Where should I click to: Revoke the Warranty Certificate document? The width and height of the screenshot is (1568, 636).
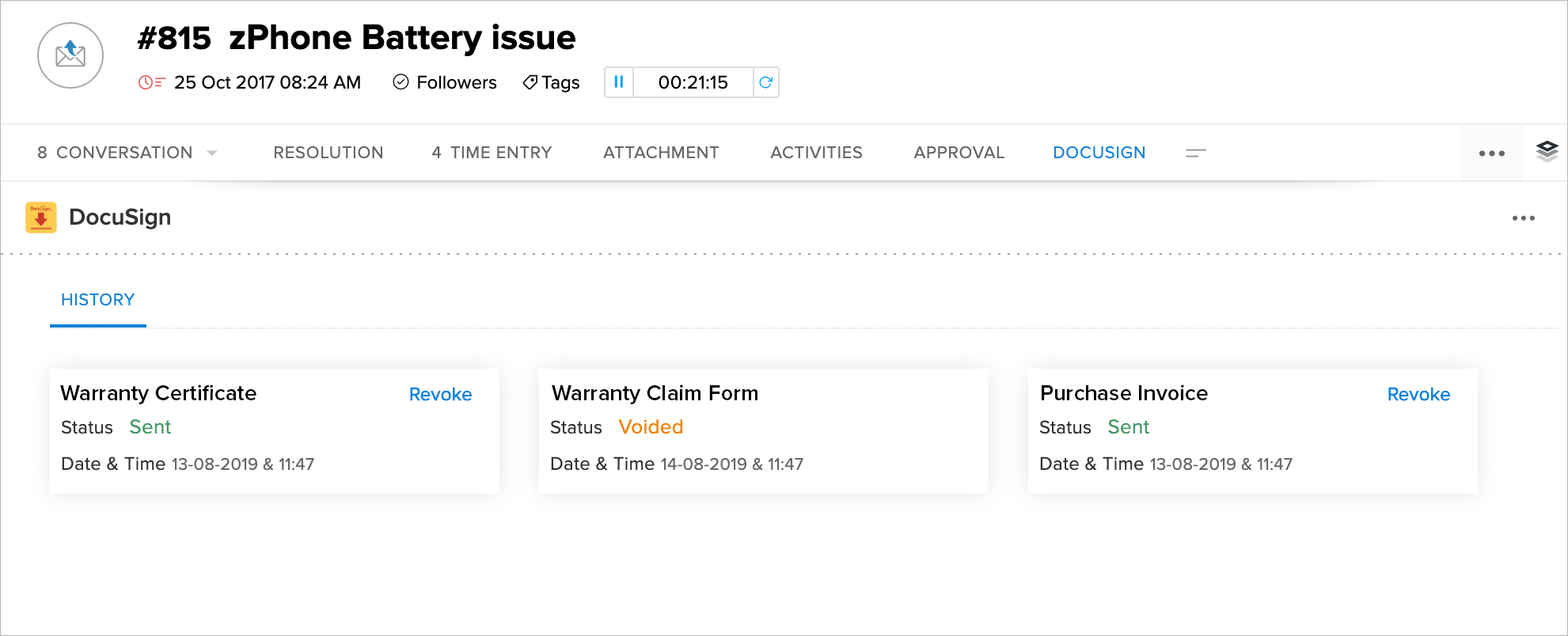[x=440, y=394]
